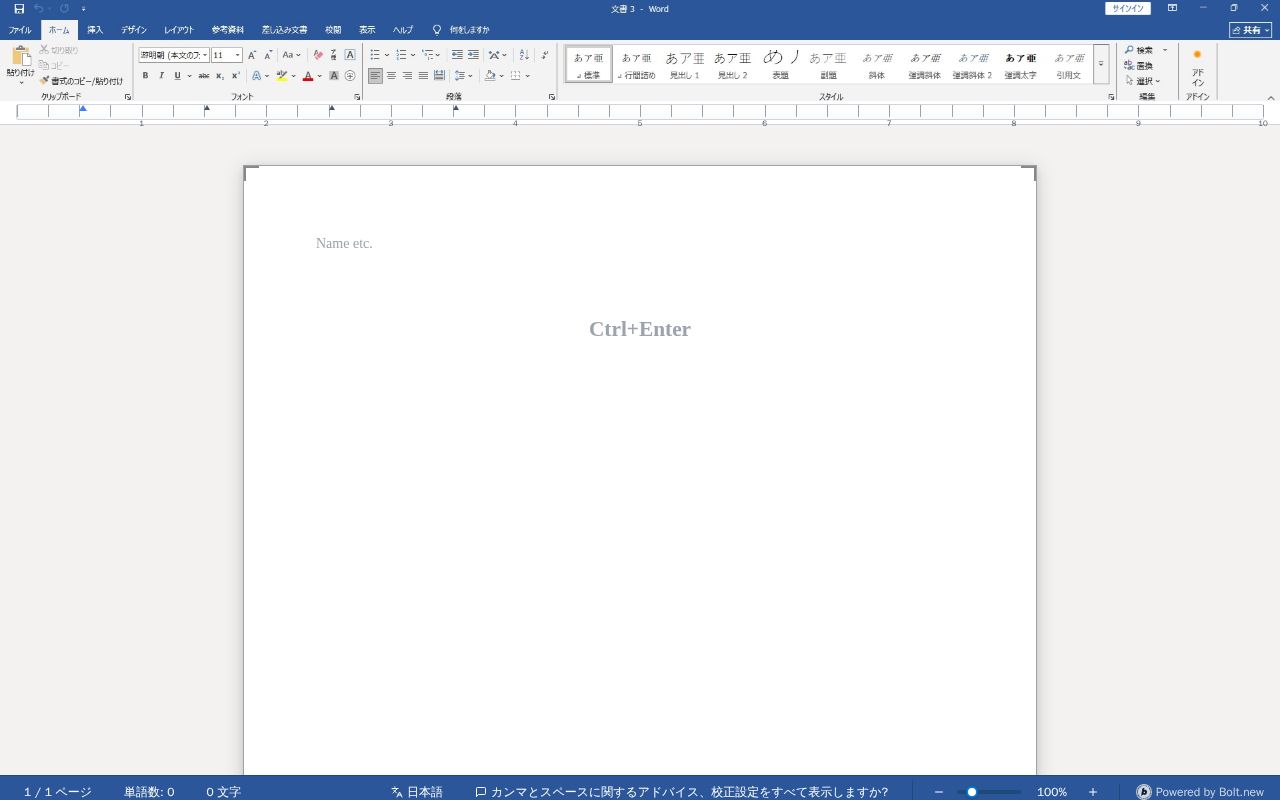
Task: Decrease font size with the shrink font icon
Action: (x=268, y=55)
